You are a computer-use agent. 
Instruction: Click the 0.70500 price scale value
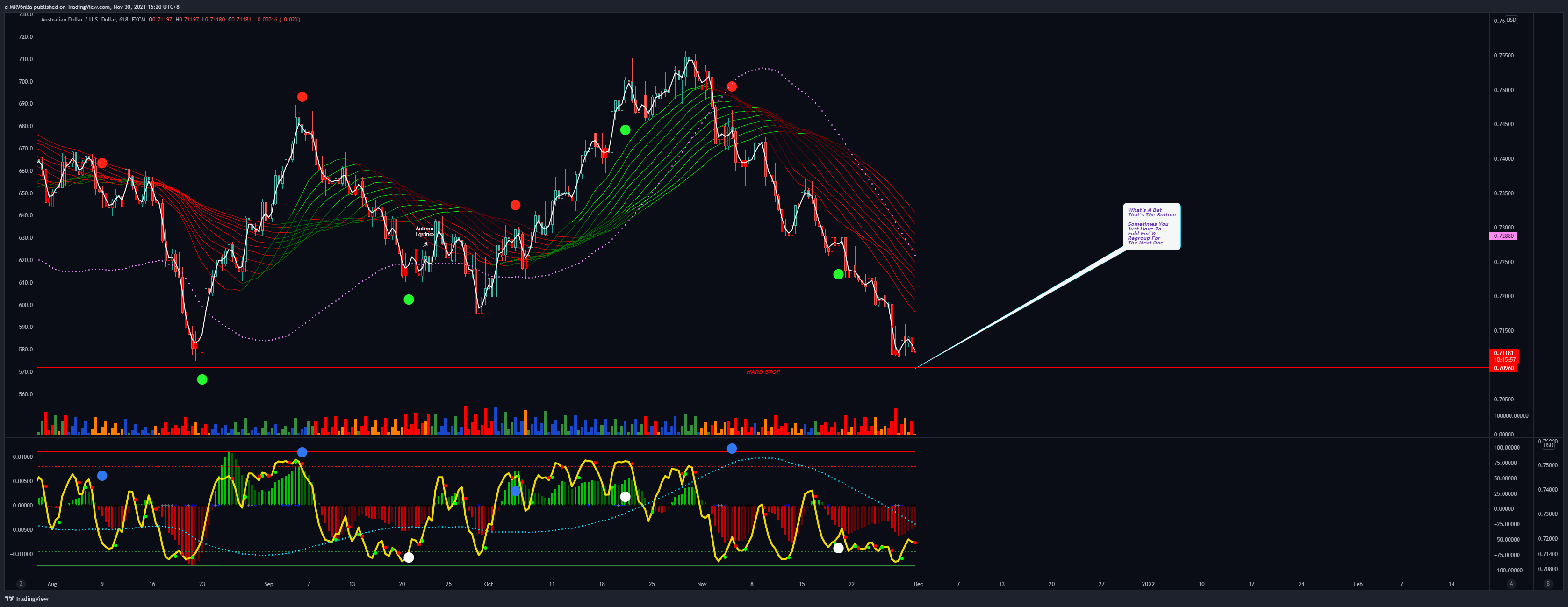[1503, 400]
